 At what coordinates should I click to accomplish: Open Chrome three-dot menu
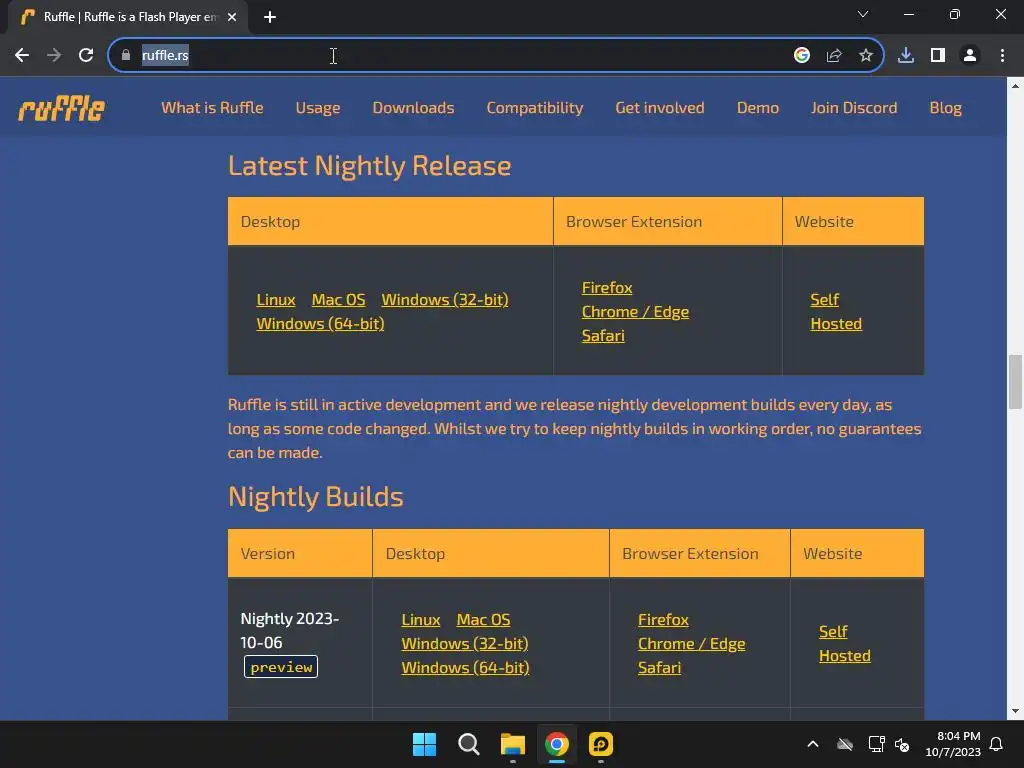(1002, 56)
